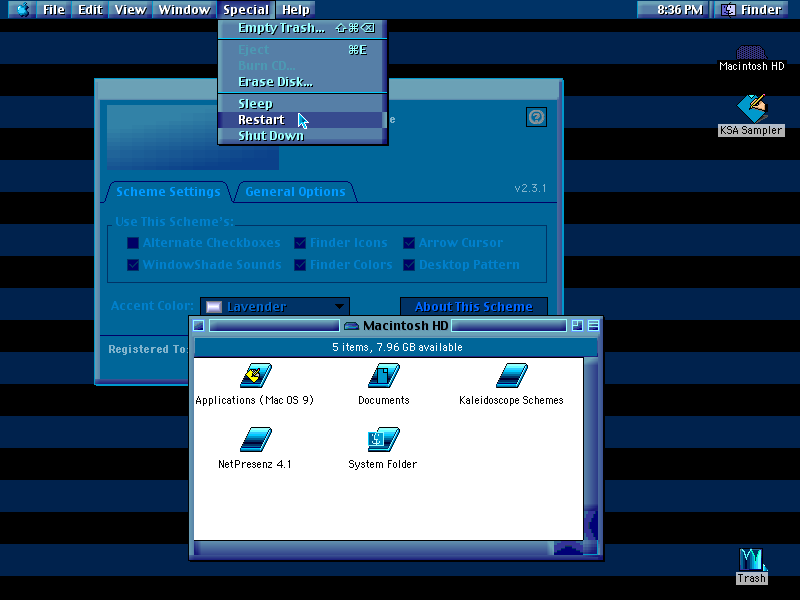Image resolution: width=800 pixels, height=600 pixels.
Task: Open the Documents folder icon
Action: tap(384, 376)
